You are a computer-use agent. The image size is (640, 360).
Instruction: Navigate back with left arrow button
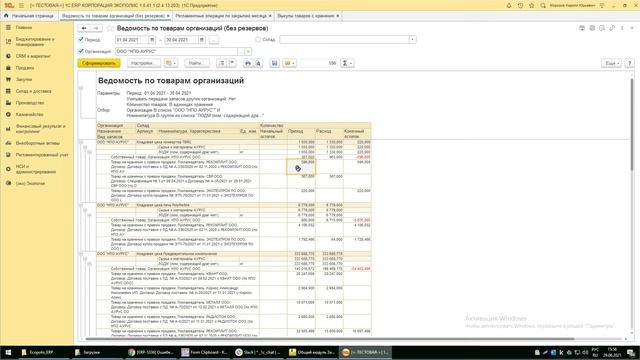coord(84,28)
